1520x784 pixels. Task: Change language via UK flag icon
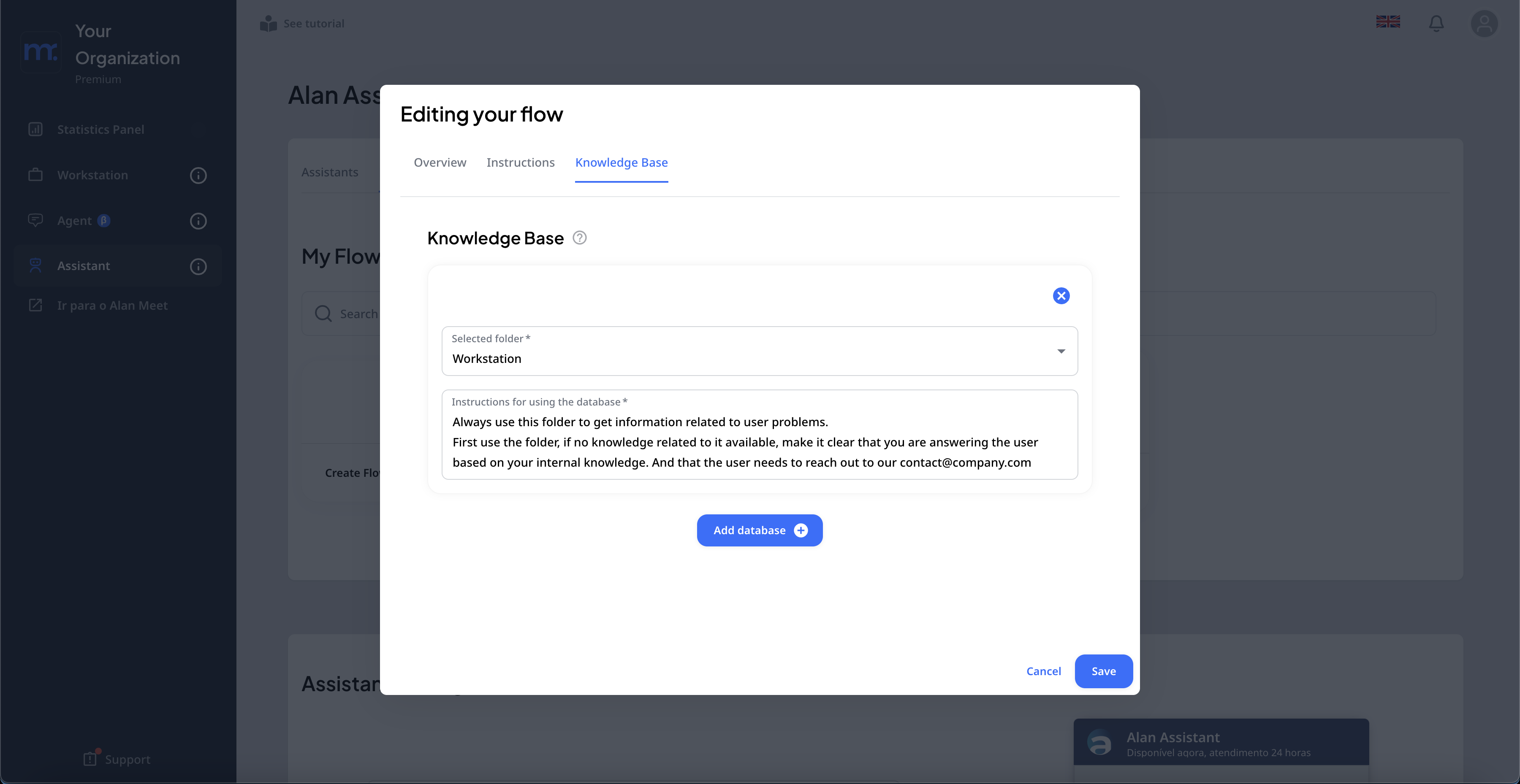tap(1387, 22)
